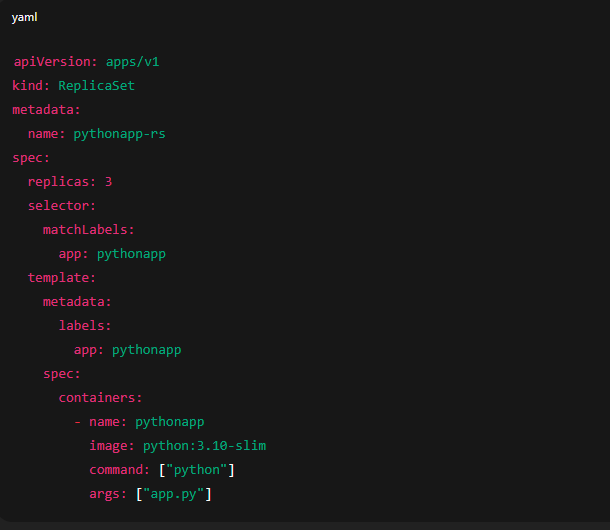Click the 'args:' key
610x530 pixels.
[108, 494]
